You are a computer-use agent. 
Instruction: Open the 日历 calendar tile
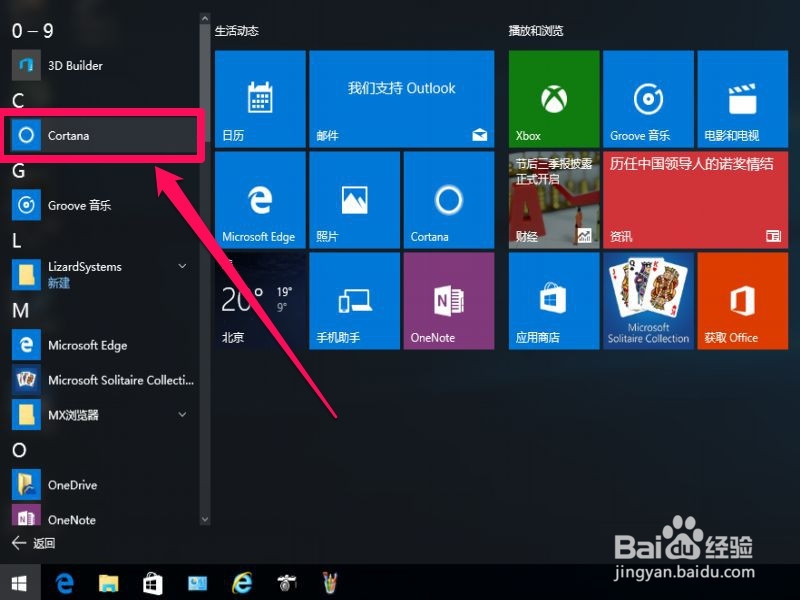[260, 99]
